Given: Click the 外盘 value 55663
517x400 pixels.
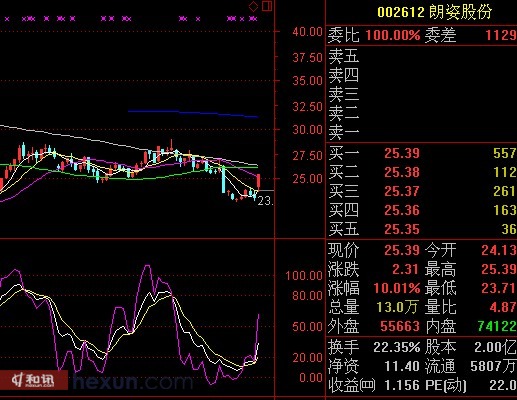Looking at the screenshot, I should [400, 326].
